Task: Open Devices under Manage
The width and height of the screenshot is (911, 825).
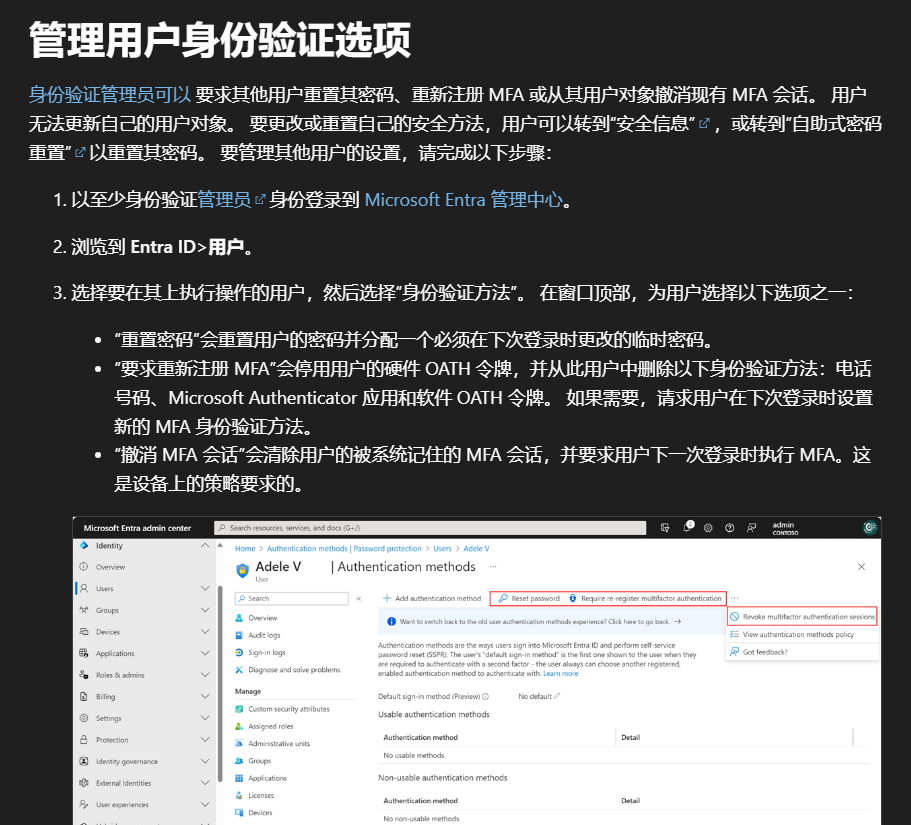Action: tap(260, 811)
